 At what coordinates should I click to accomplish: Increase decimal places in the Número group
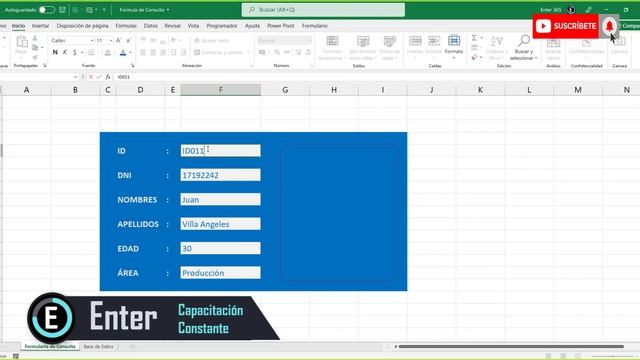click(298, 52)
